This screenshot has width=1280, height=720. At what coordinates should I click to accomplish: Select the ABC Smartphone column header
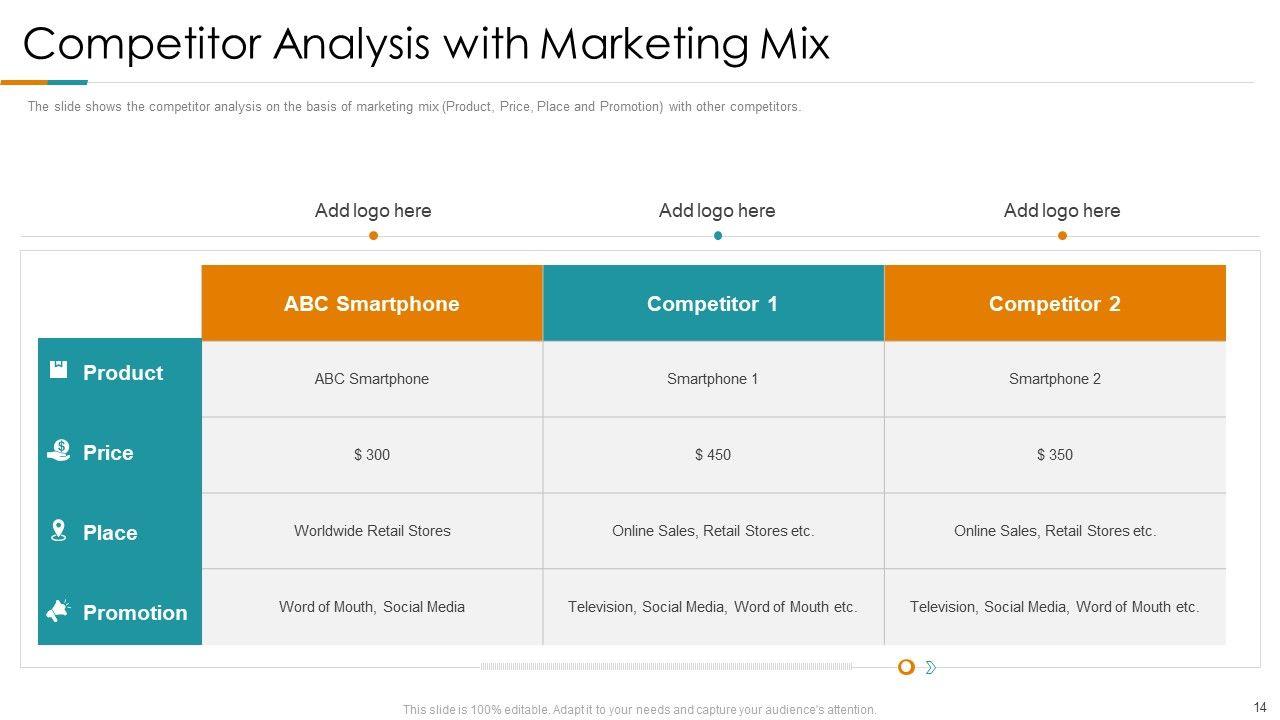point(372,304)
